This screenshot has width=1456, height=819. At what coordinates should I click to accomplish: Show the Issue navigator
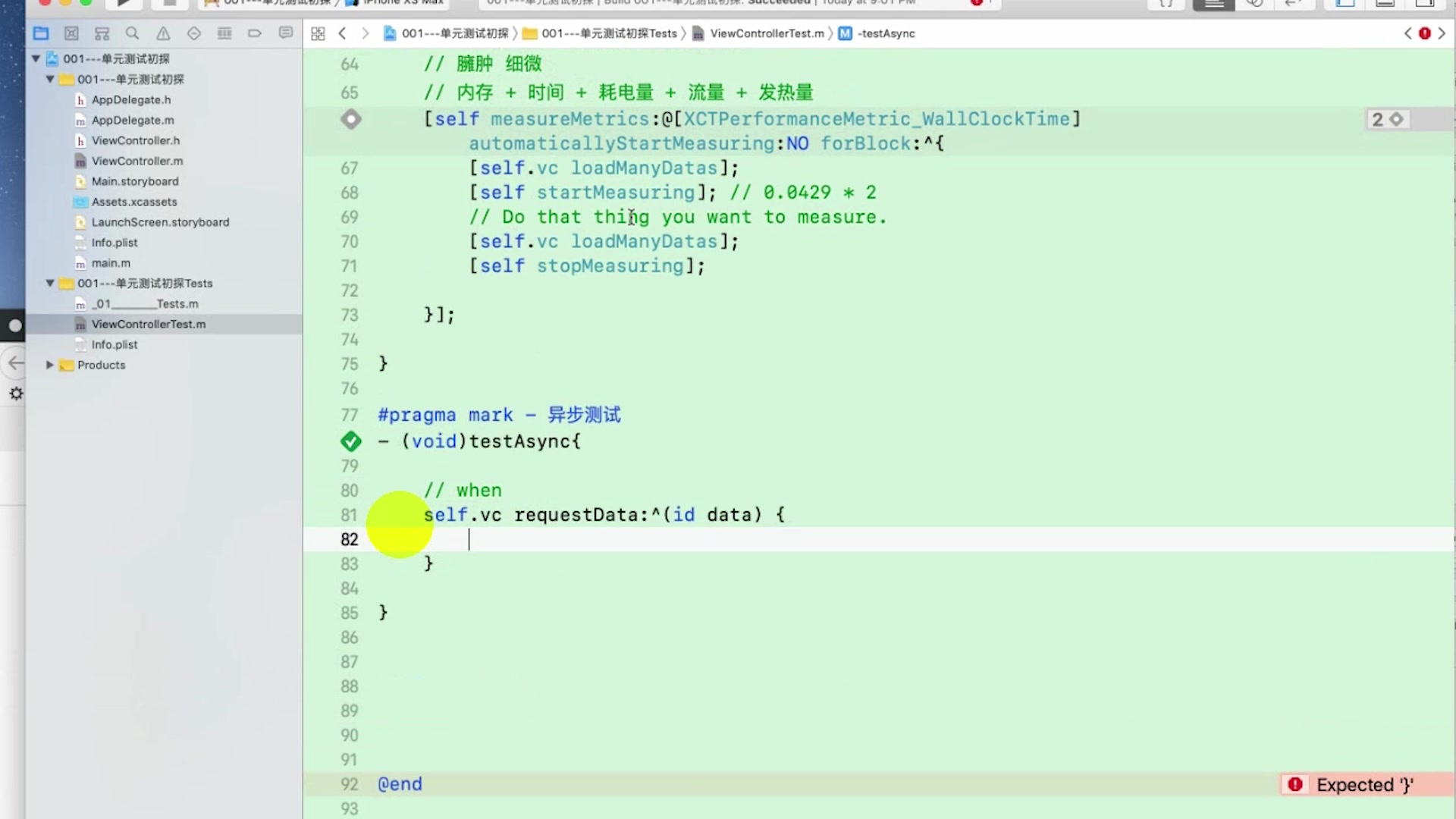[163, 33]
